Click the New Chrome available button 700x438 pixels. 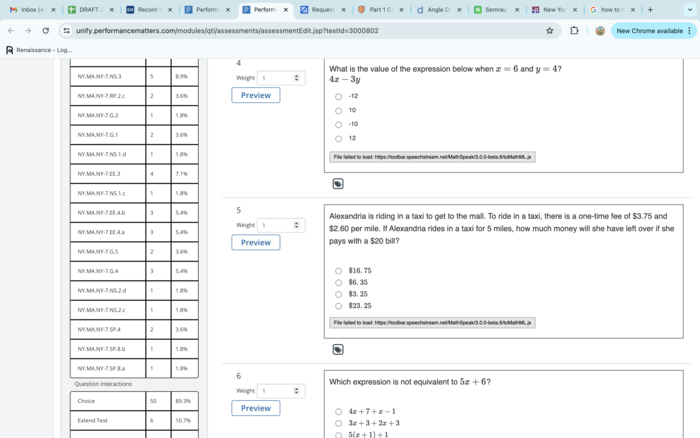click(652, 31)
